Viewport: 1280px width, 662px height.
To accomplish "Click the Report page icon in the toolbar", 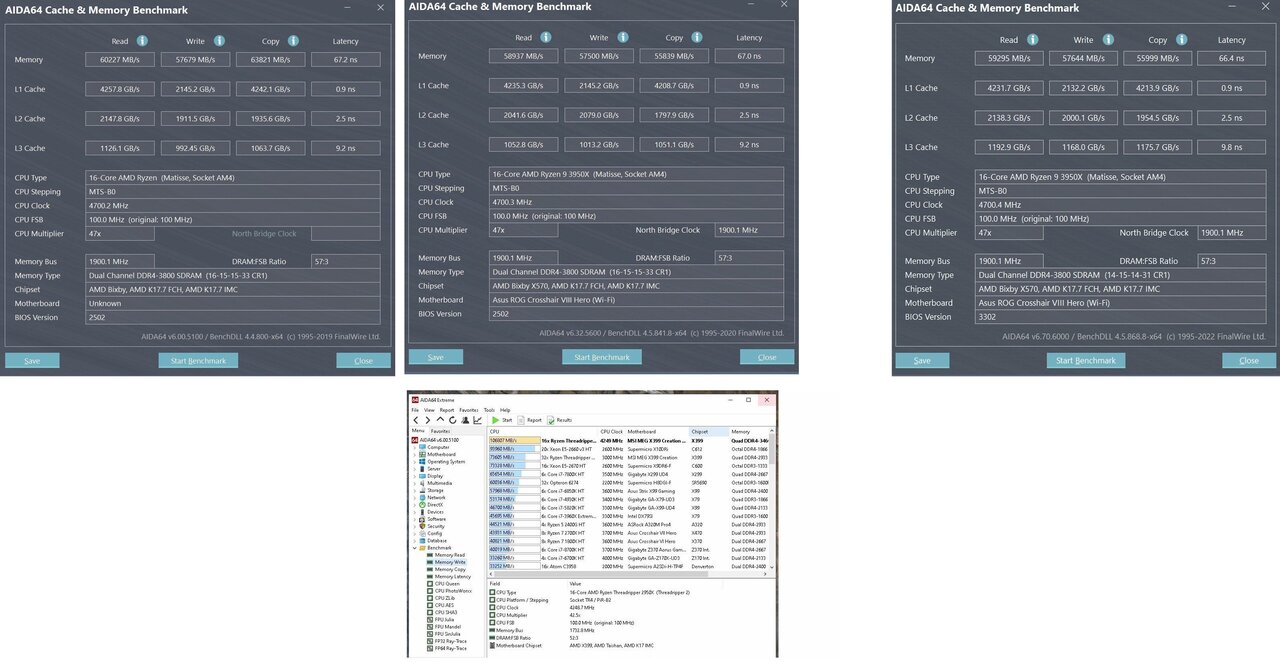I will click(x=520, y=420).
